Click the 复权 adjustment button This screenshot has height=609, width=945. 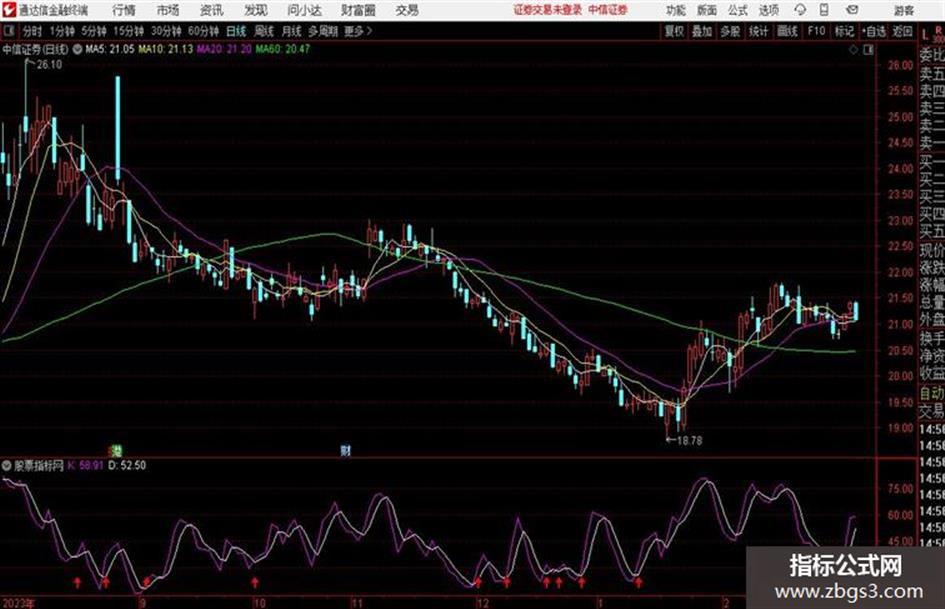674,31
